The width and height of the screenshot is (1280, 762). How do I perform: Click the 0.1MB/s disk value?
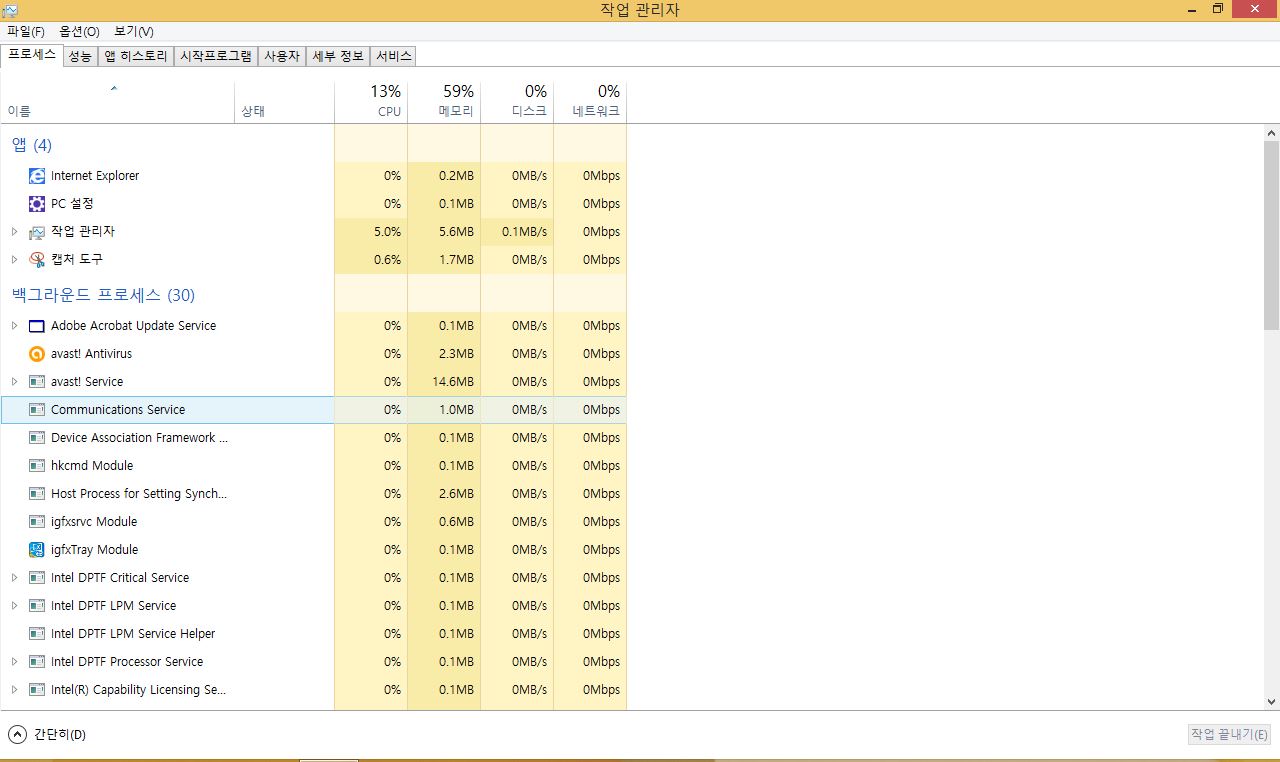(525, 232)
